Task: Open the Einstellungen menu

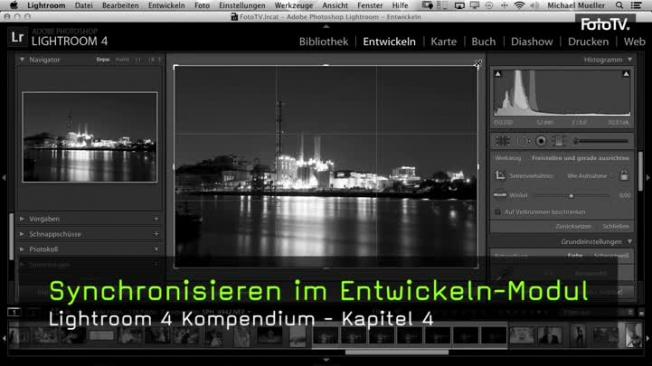Action: click(x=242, y=5)
